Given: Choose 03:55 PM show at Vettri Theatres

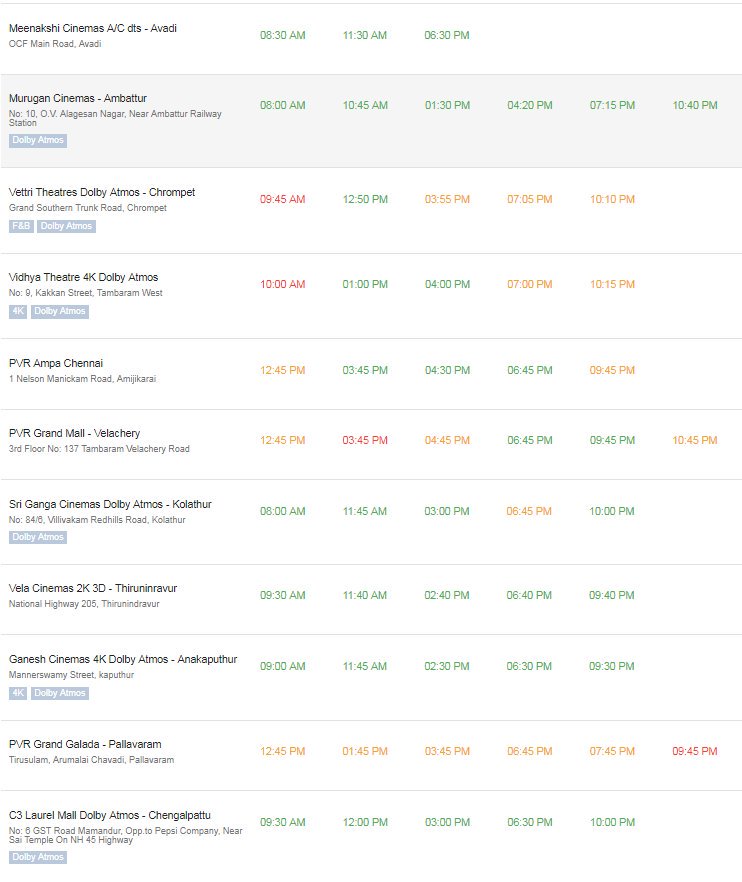Looking at the screenshot, I should [x=447, y=199].
